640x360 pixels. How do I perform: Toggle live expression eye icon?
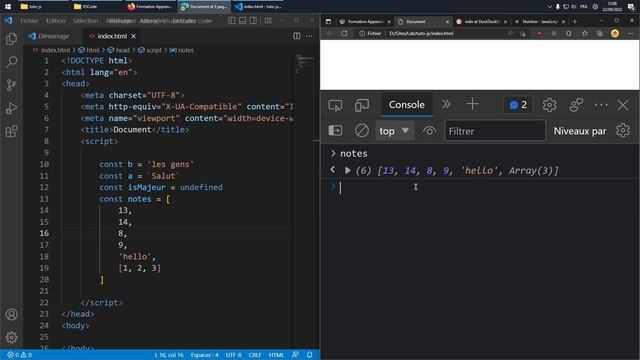pos(429,131)
